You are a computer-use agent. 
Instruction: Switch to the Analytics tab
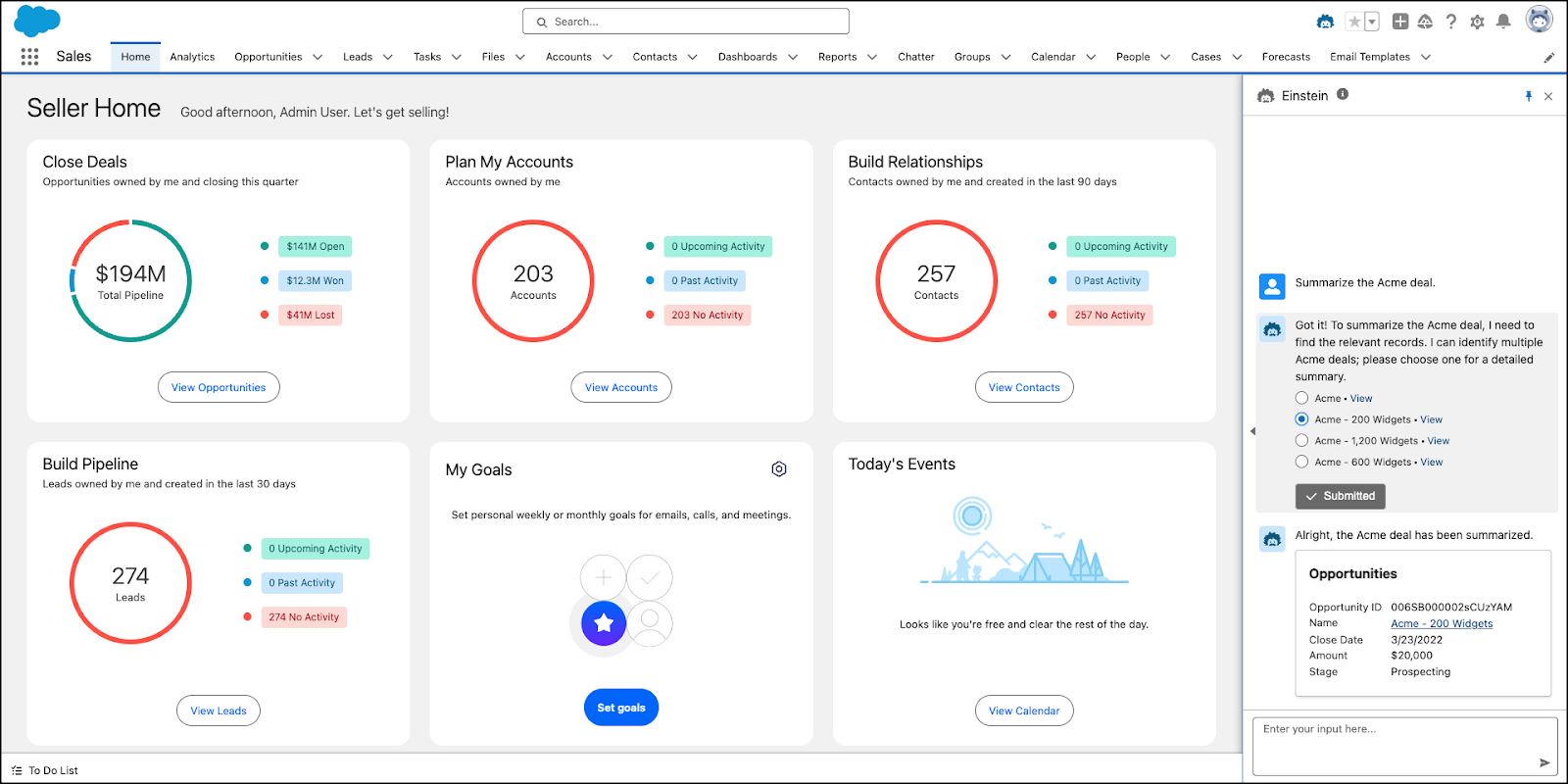pos(192,57)
